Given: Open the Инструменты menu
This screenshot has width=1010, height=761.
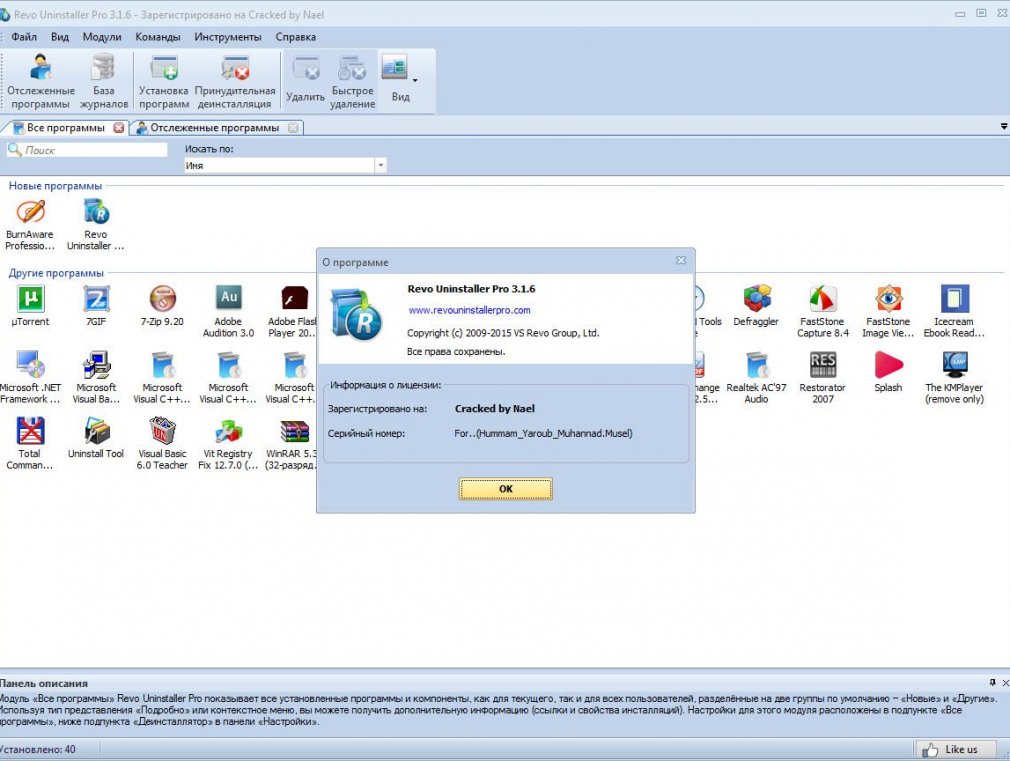Looking at the screenshot, I should (228, 37).
